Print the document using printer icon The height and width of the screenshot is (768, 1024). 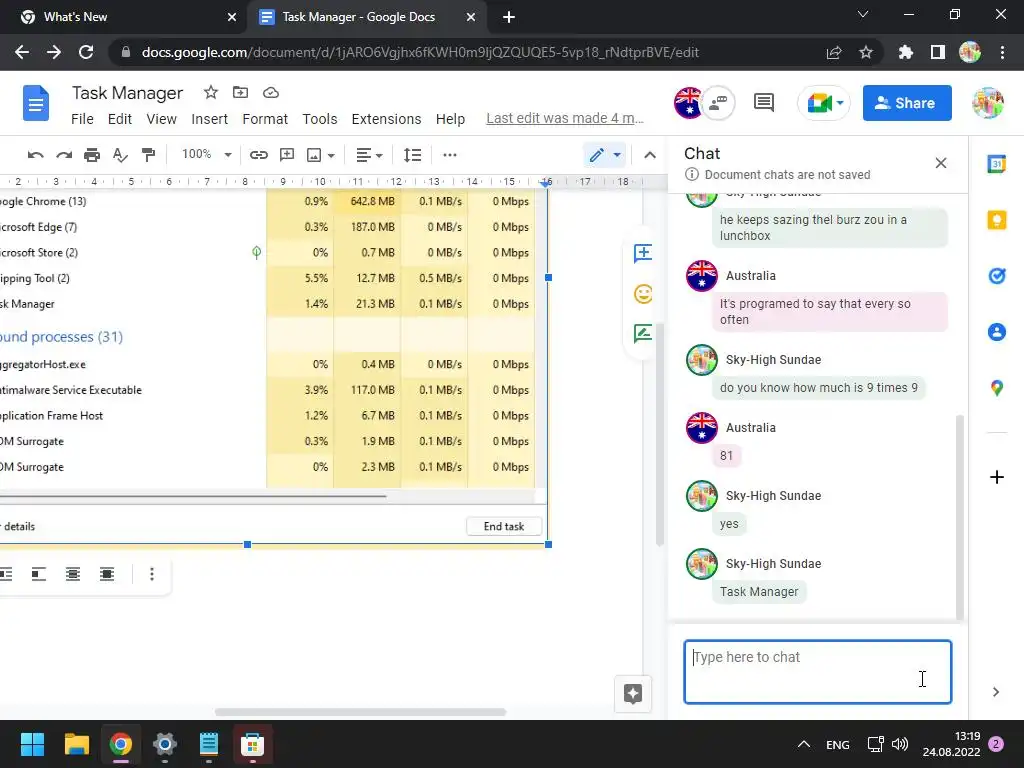click(92, 155)
